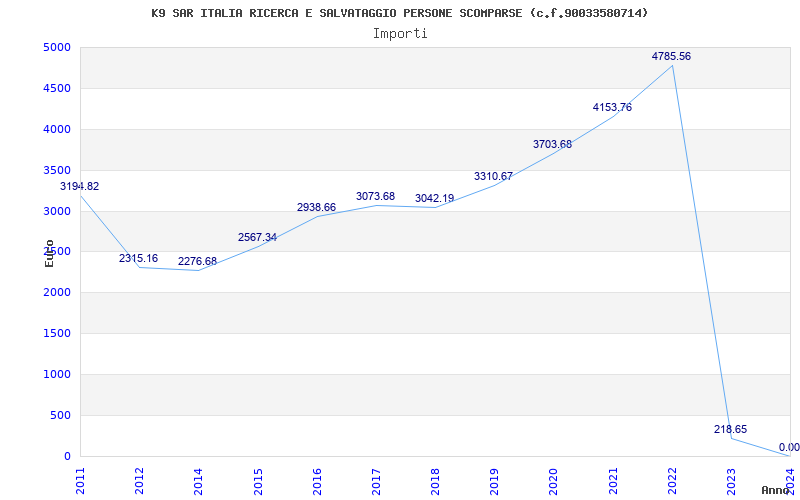Image resolution: width=800 pixels, height=500 pixels.
Task: Select the 2938.66 data label
Action: [316, 207]
